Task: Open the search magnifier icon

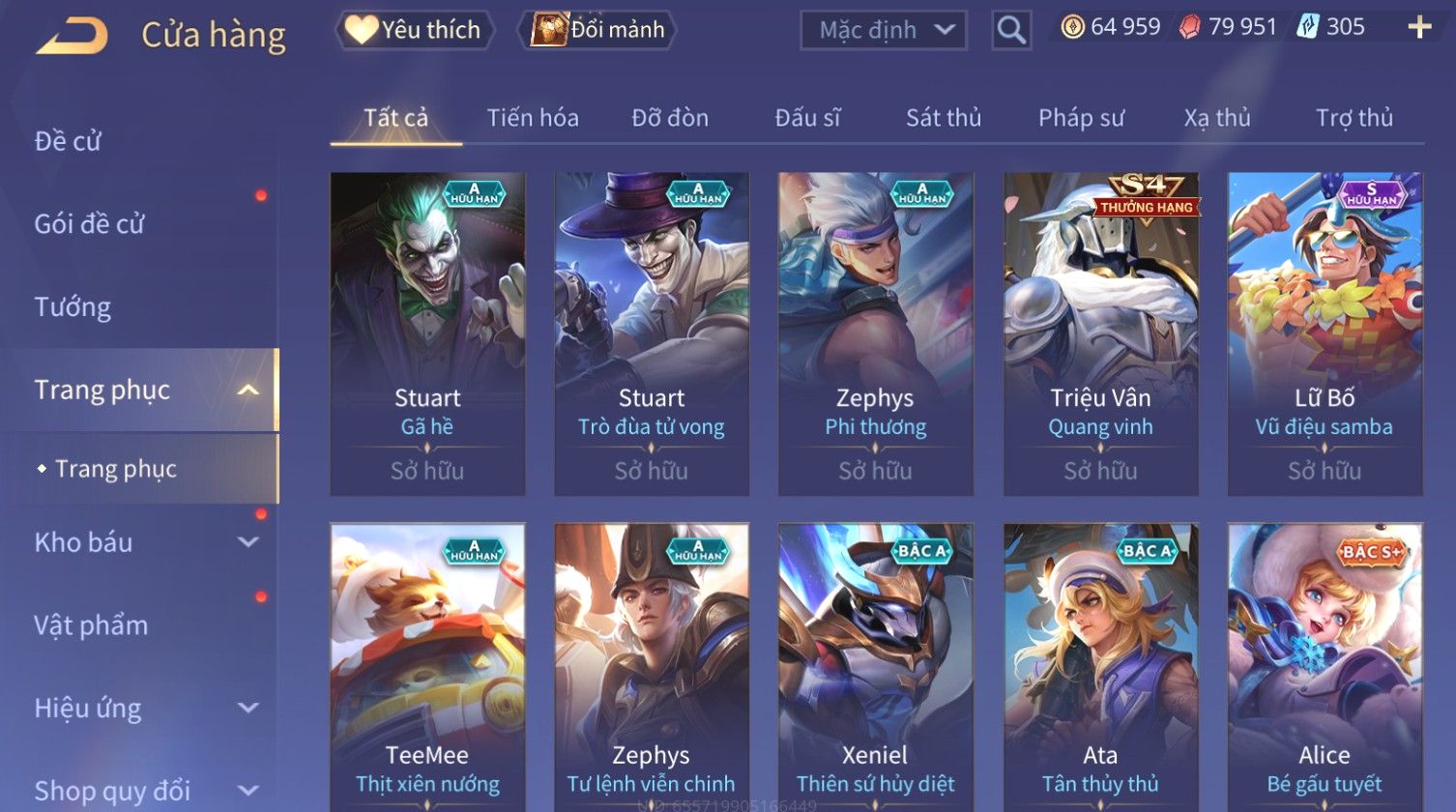Action: tap(1011, 30)
